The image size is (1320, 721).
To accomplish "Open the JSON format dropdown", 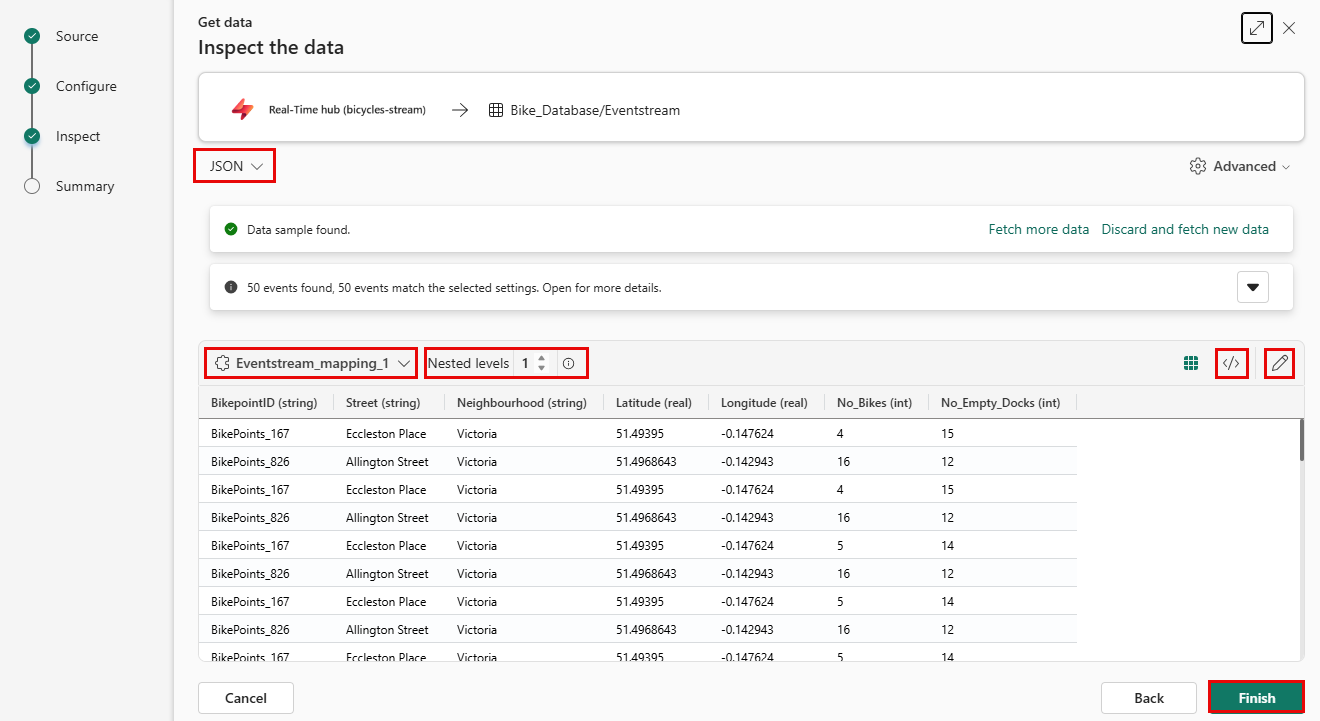I will tap(234, 167).
